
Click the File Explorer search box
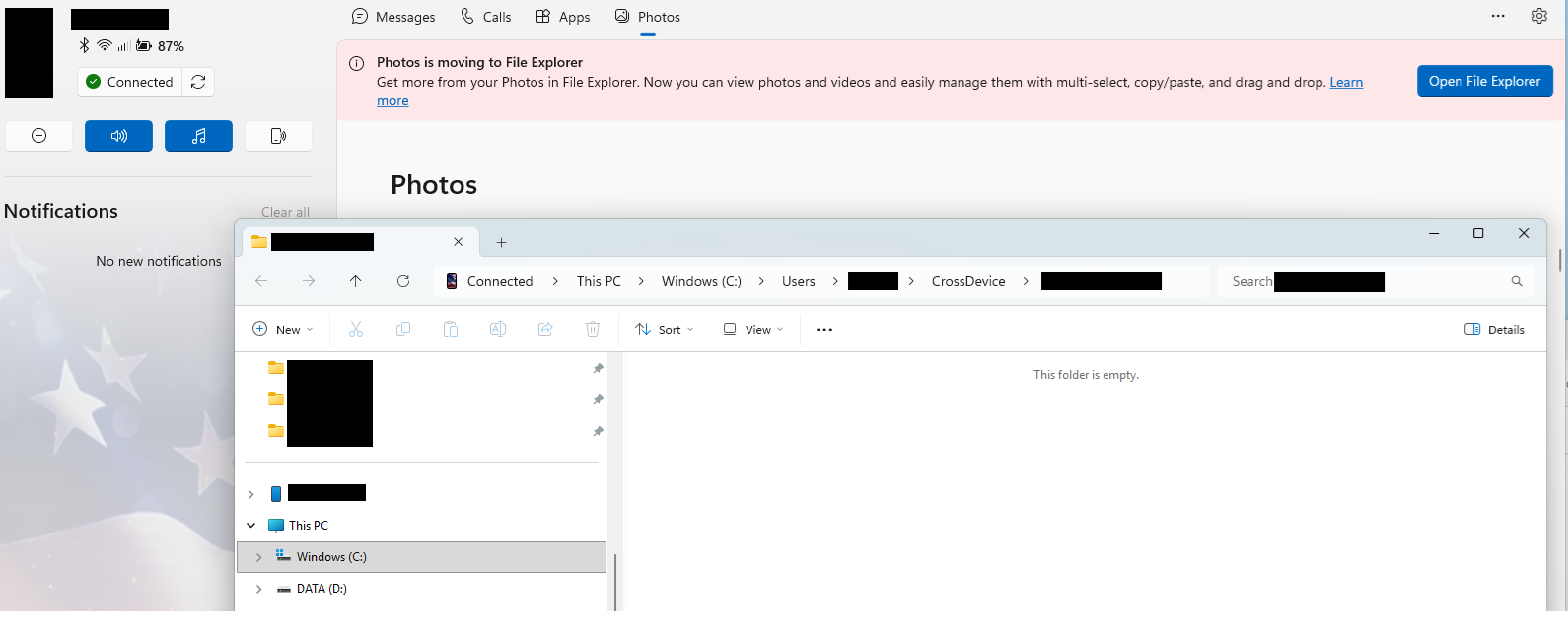click(x=1377, y=281)
